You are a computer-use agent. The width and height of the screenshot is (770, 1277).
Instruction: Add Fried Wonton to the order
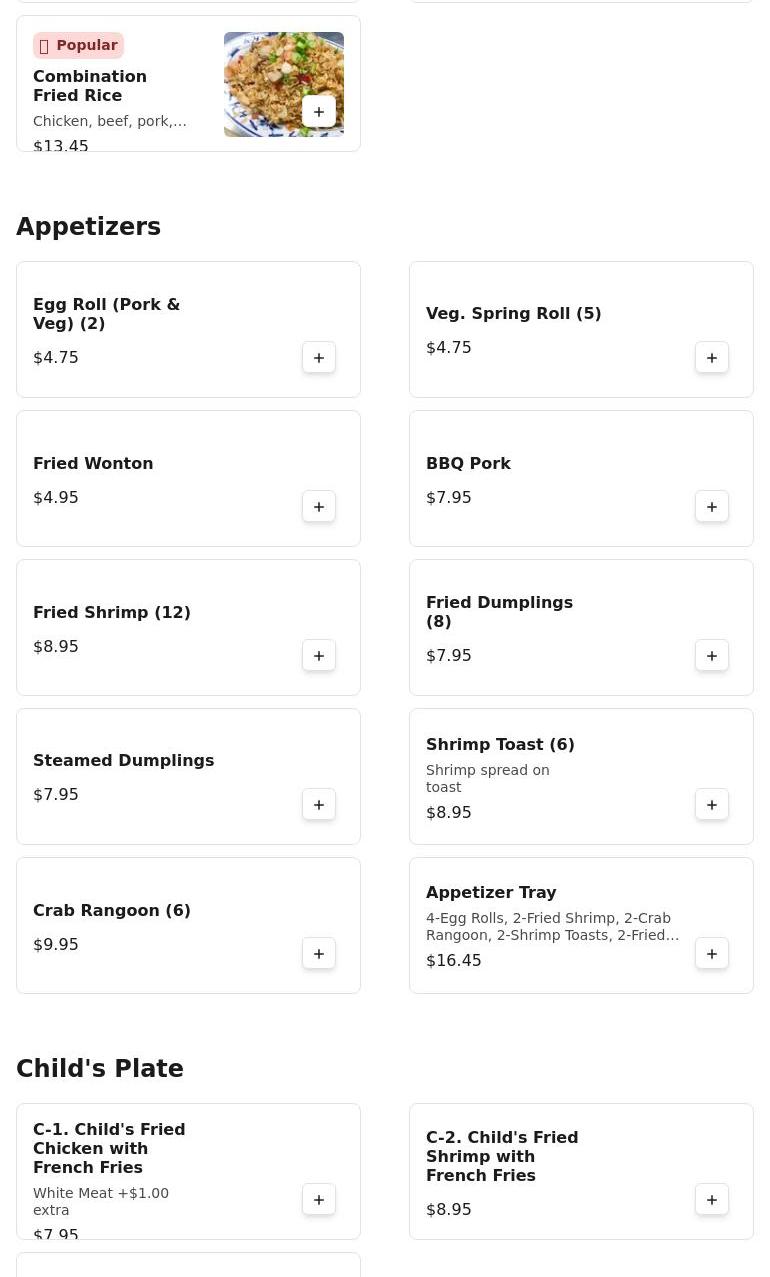[x=319, y=507]
